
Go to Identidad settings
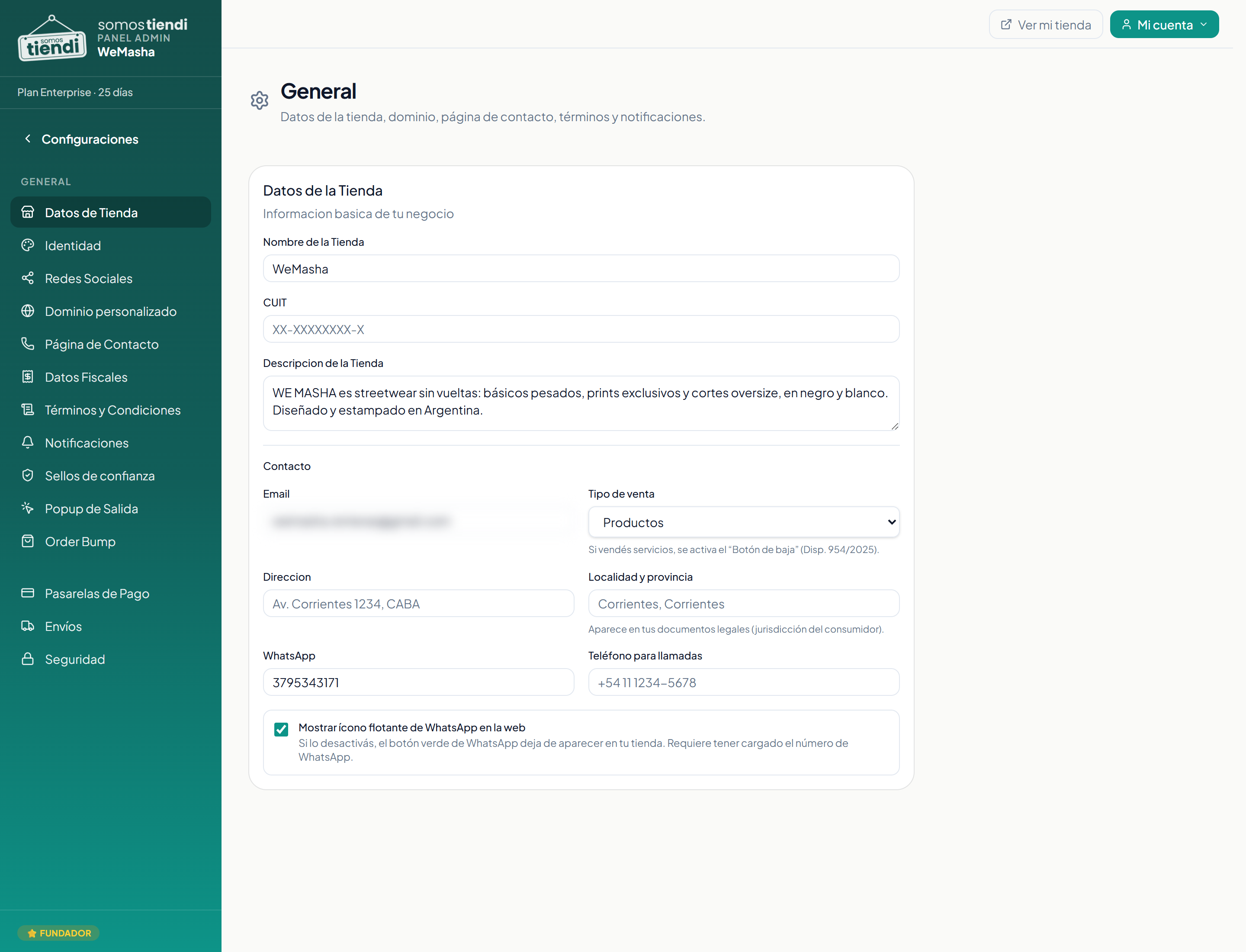tap(111, 245)
